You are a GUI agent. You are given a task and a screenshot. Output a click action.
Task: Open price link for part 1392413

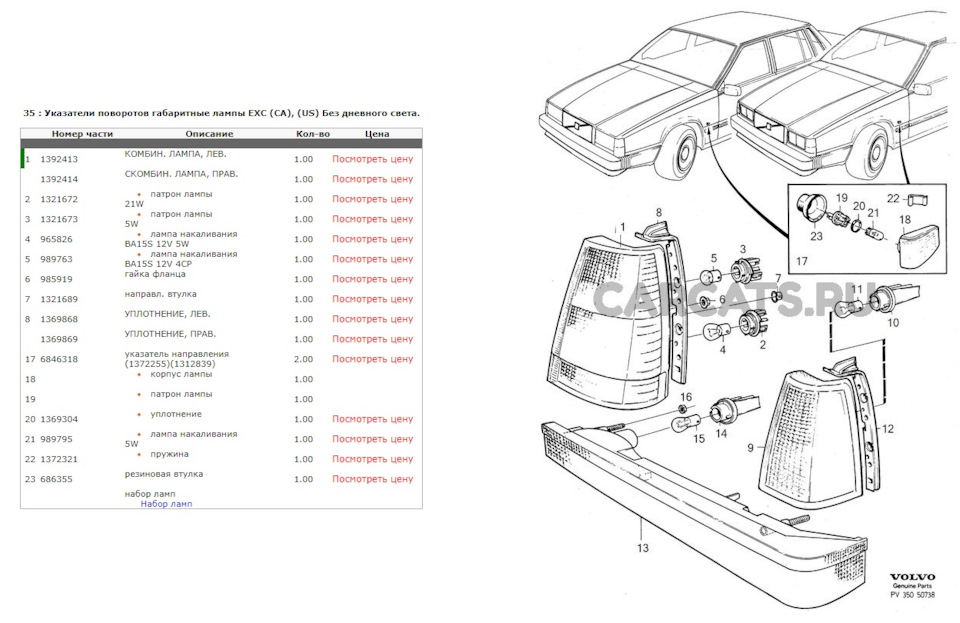[372, 159]
